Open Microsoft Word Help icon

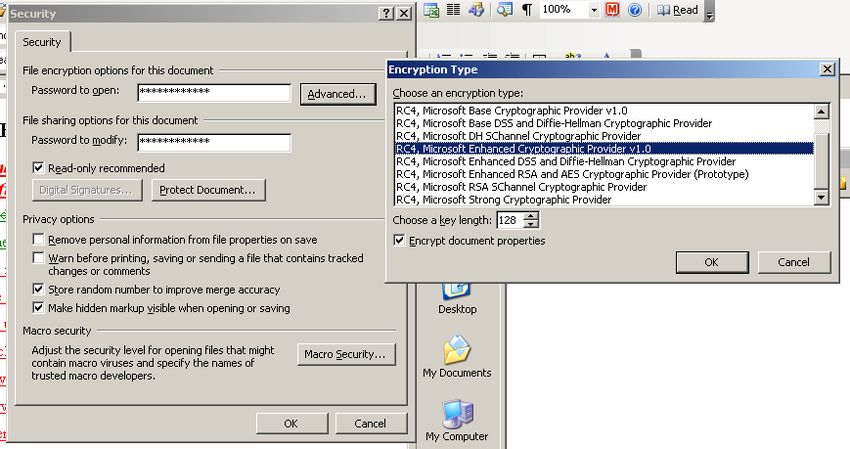tap(635, 10)
